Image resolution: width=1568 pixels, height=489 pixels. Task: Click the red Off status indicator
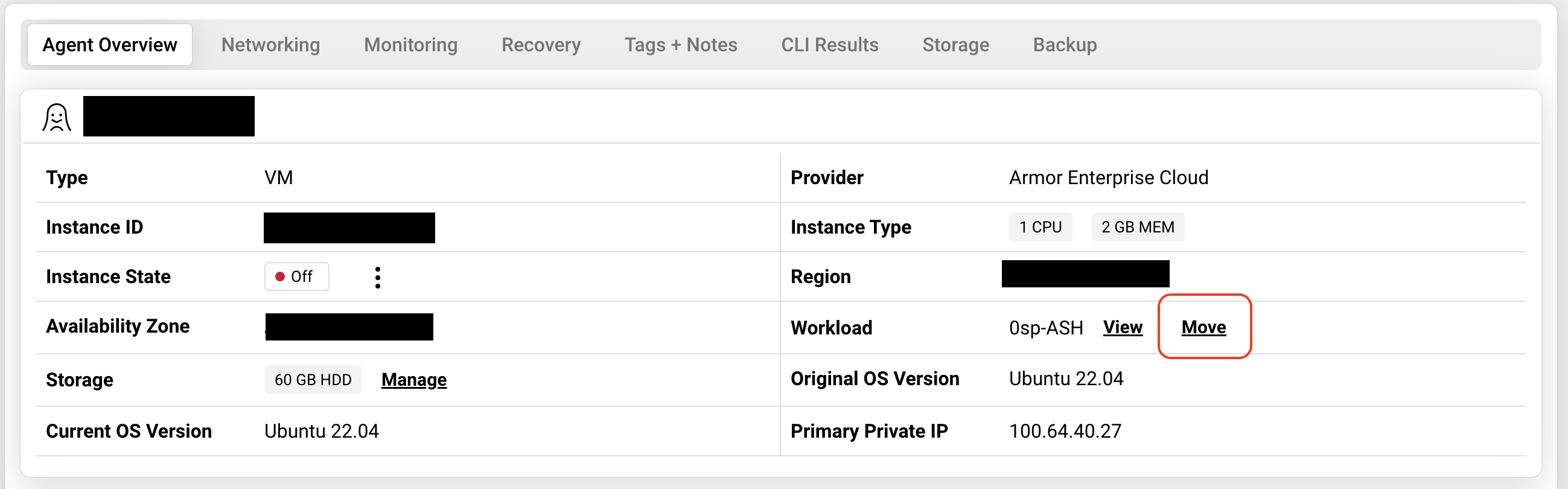pos(296,276)
